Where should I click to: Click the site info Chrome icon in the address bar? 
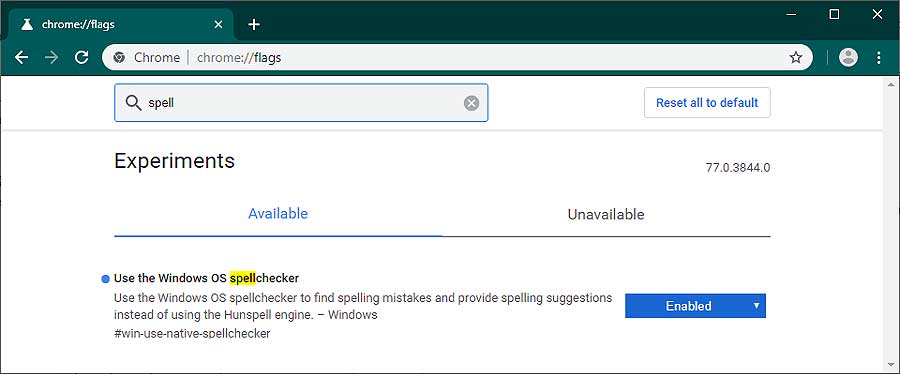[119, 57]
